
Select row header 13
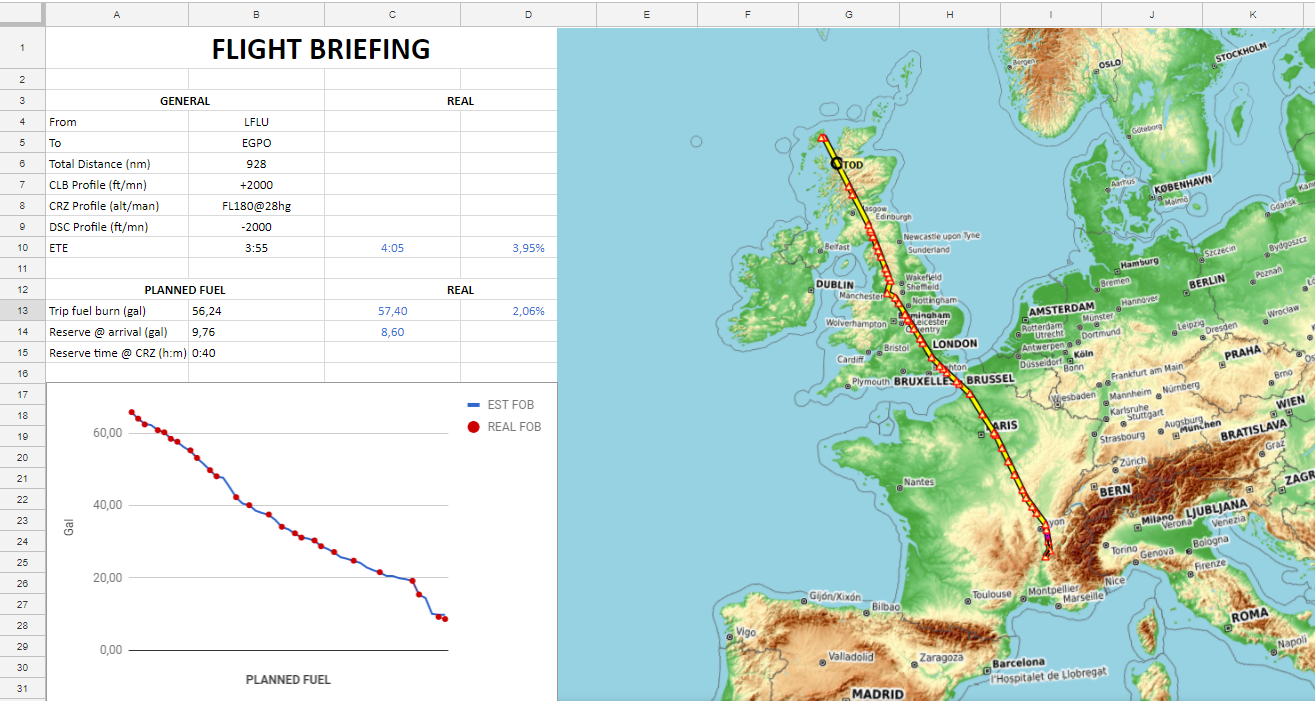coord(22,311)
